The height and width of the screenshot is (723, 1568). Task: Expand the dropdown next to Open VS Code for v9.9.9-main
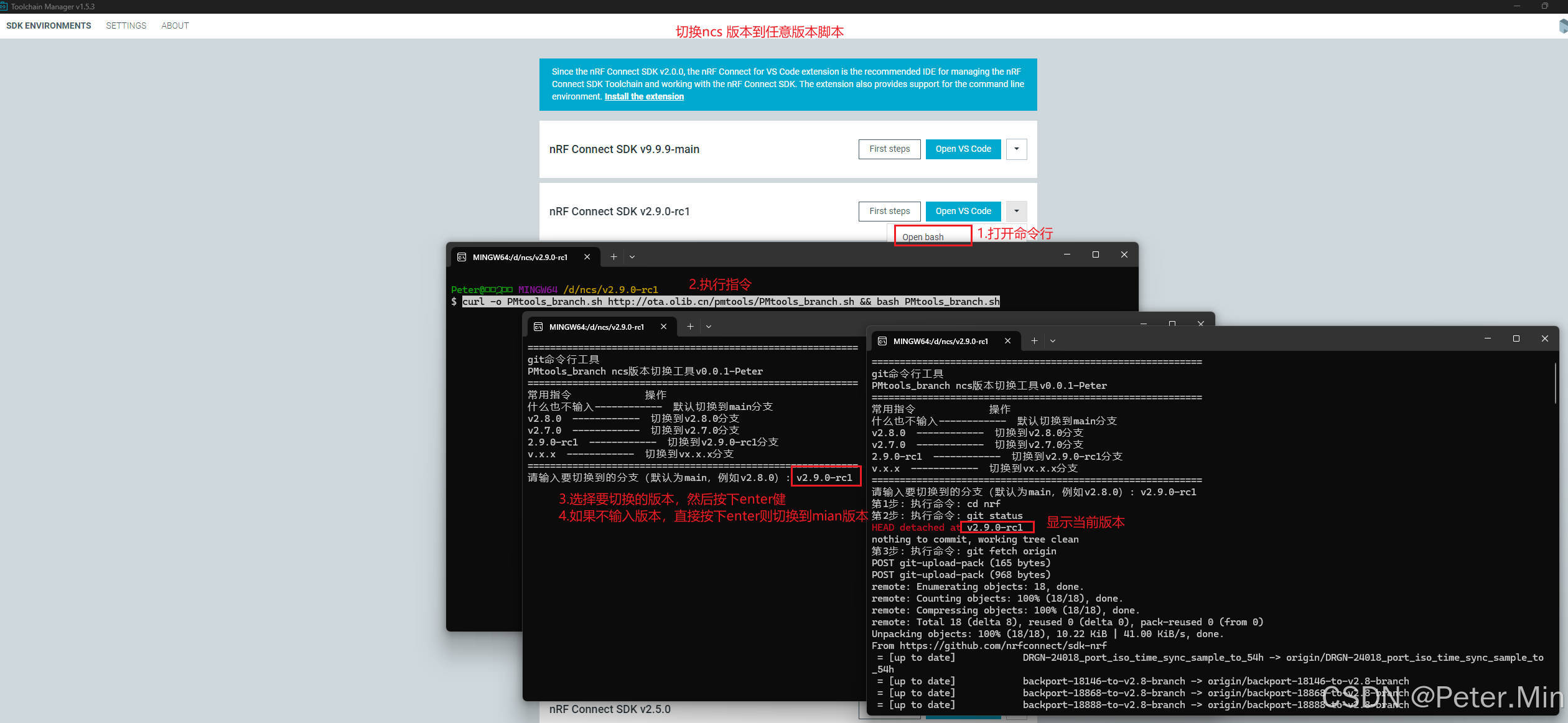point(1016,149)
